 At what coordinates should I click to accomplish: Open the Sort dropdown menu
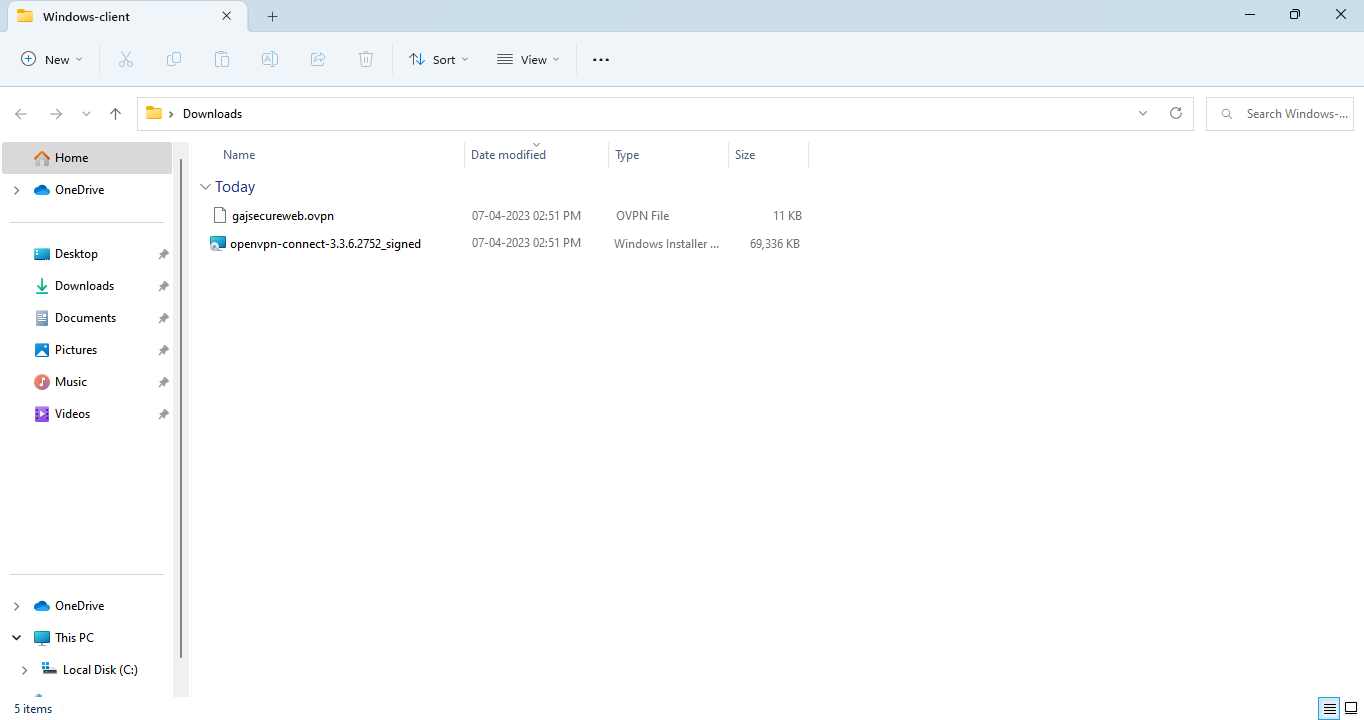(439, 60)
